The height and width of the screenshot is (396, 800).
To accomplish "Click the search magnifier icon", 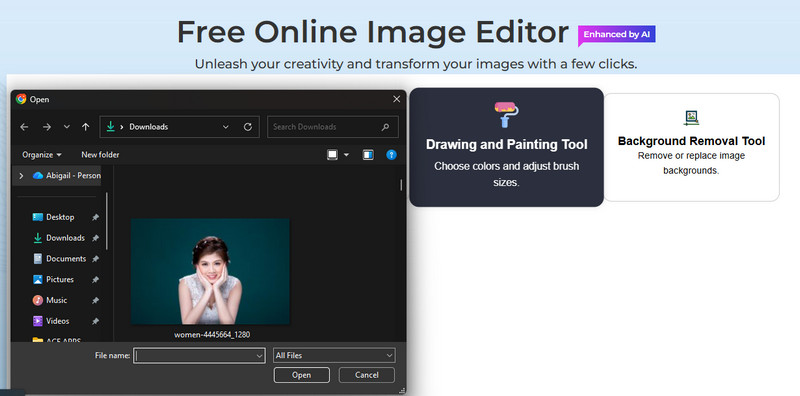I will coord(386,127).
